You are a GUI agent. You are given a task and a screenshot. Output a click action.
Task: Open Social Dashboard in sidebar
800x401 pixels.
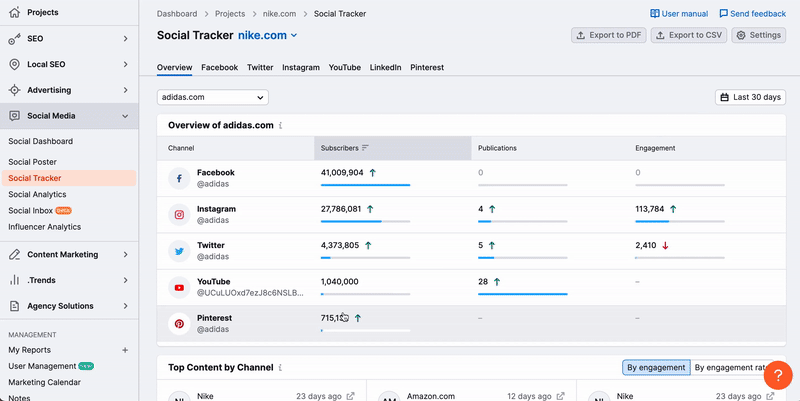(x=41, y=141)
